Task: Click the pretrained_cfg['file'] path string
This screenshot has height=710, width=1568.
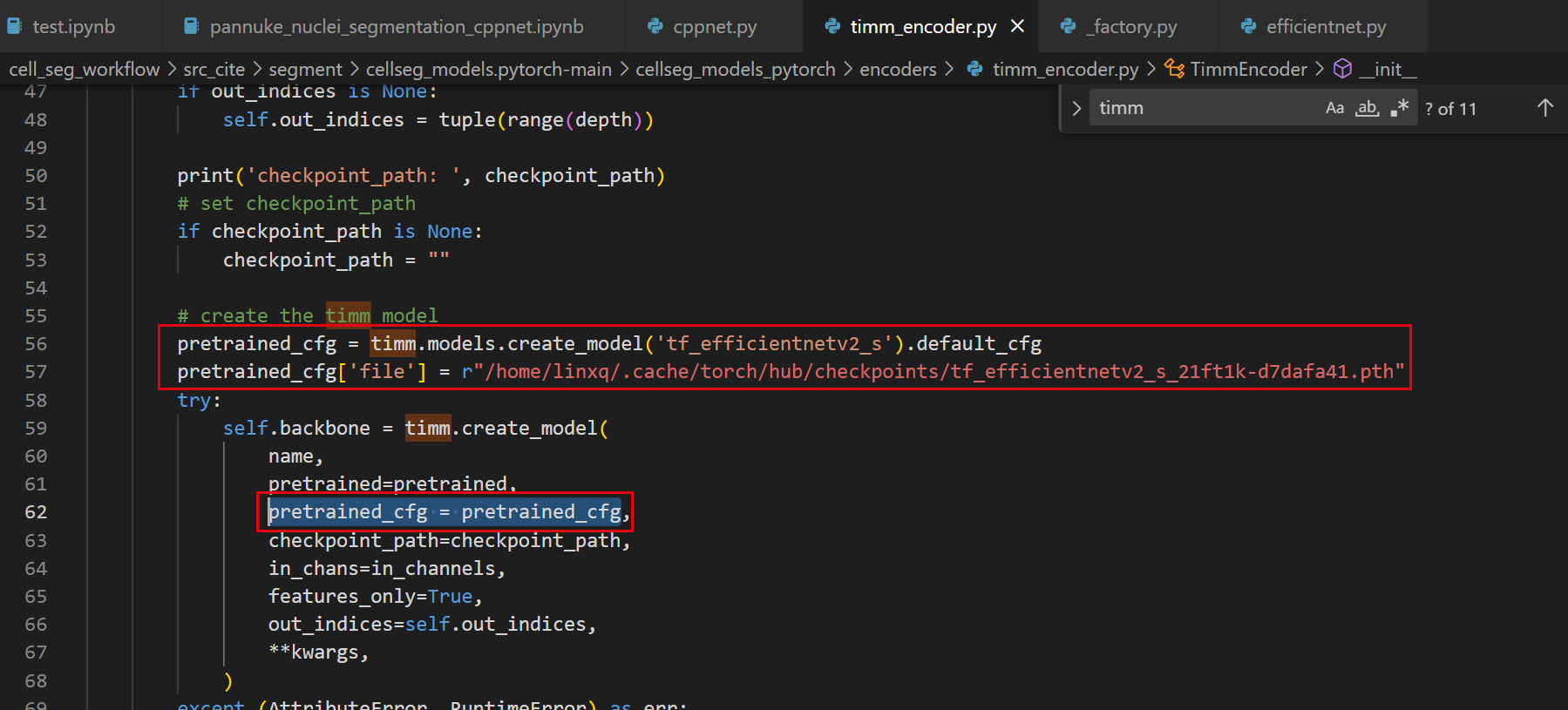Action: (933, 371)
